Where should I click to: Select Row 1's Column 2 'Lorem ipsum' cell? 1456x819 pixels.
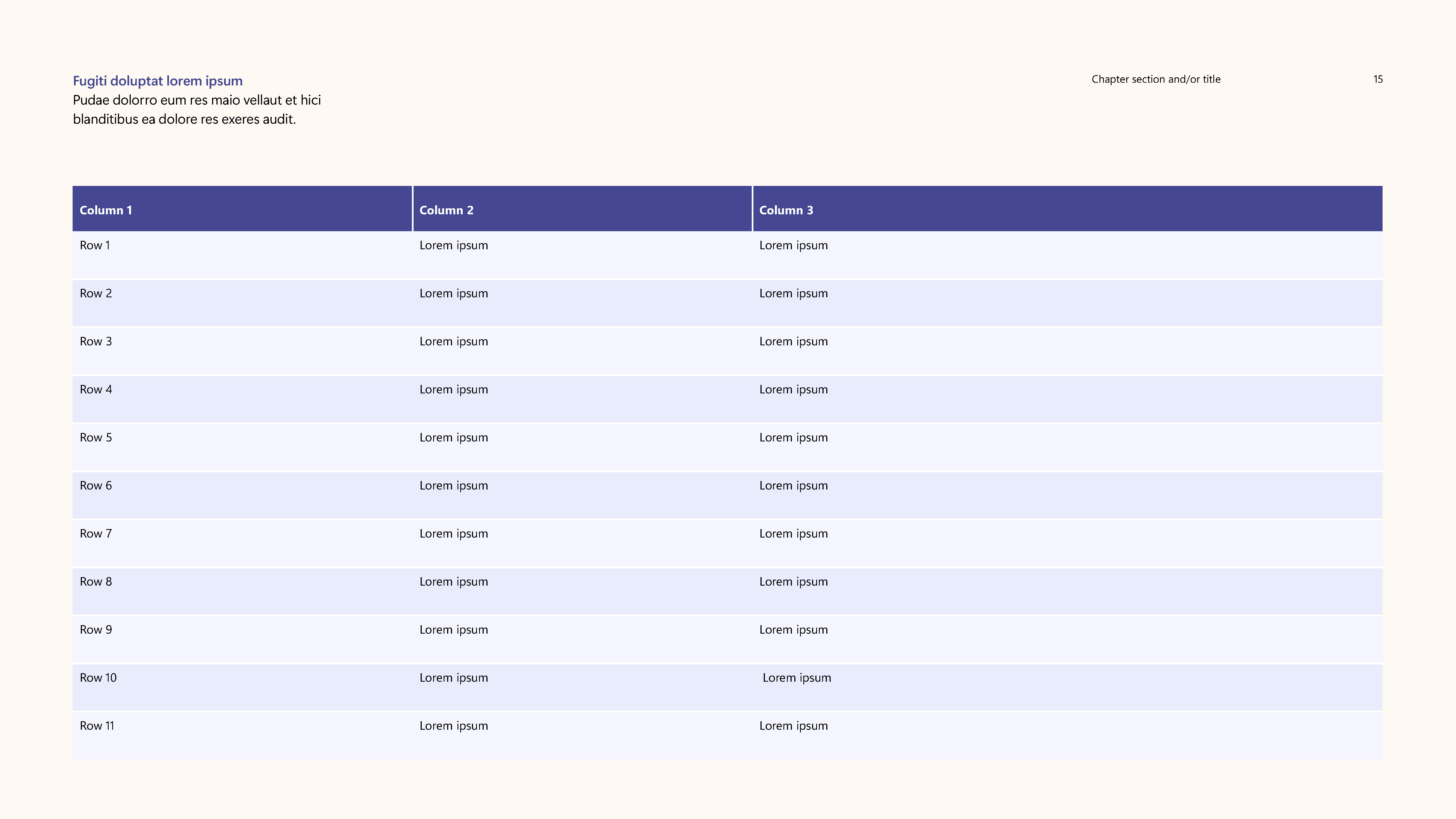click(x=582, y=256)
